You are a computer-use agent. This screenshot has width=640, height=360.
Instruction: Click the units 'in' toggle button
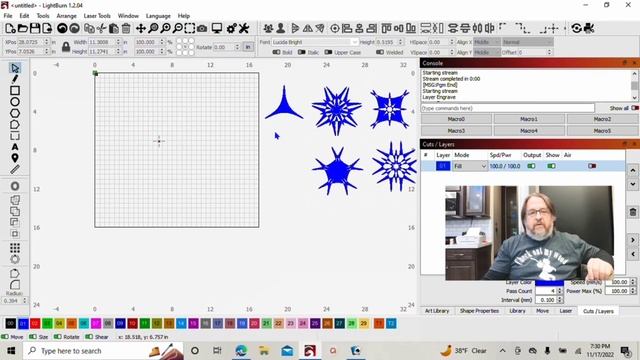(248, 47)
